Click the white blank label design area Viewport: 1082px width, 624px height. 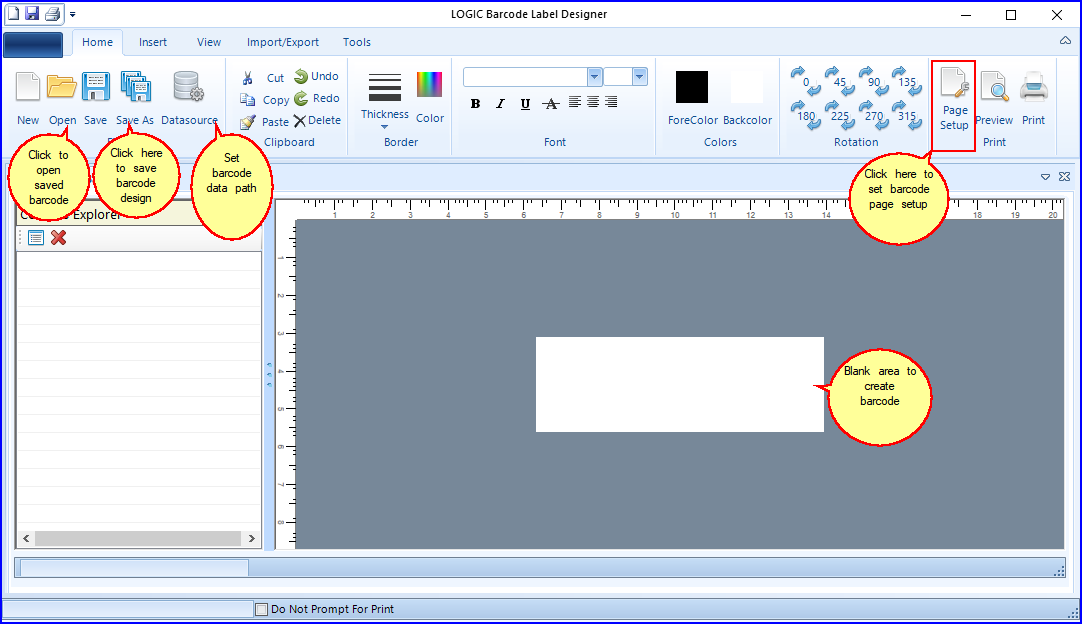(680, 384)
